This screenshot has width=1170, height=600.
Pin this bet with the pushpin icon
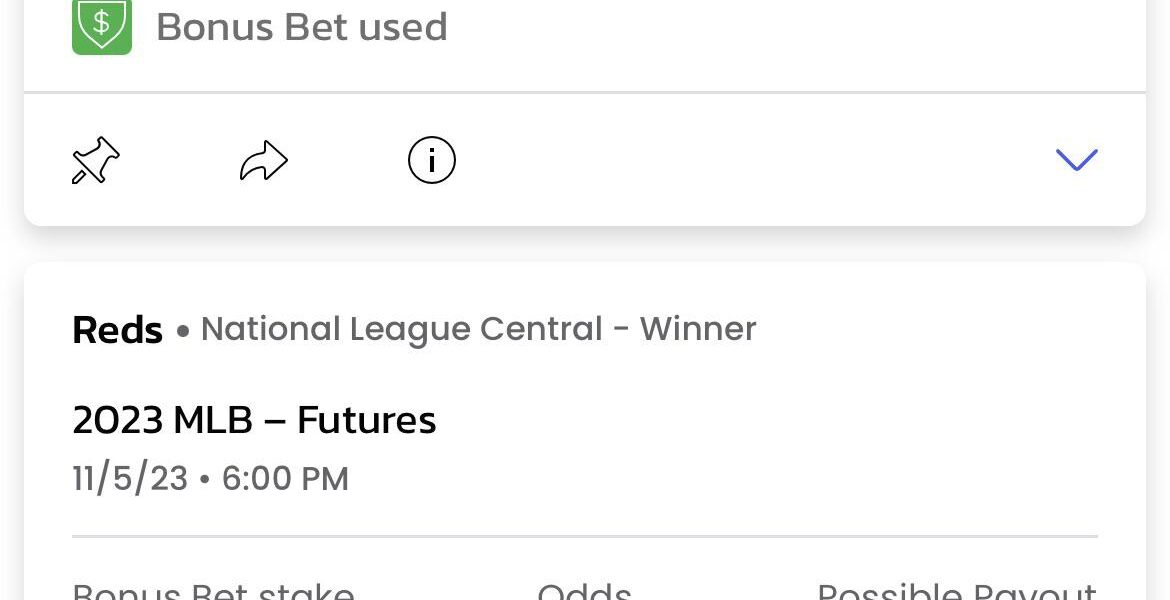pos(96,161)
